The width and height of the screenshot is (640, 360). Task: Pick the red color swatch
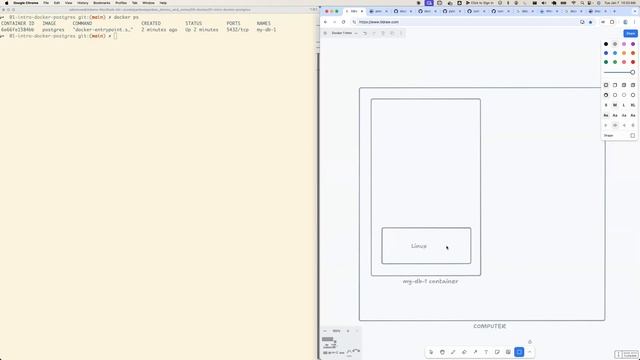point(633,62)
